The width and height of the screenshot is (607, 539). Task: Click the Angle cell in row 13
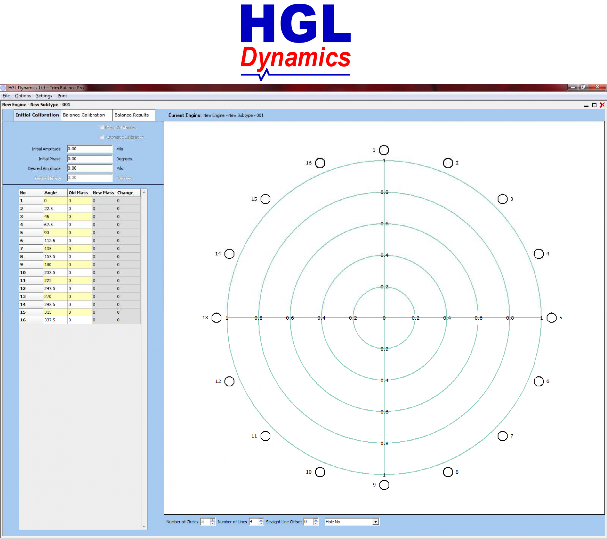click(x=55, y=297)
